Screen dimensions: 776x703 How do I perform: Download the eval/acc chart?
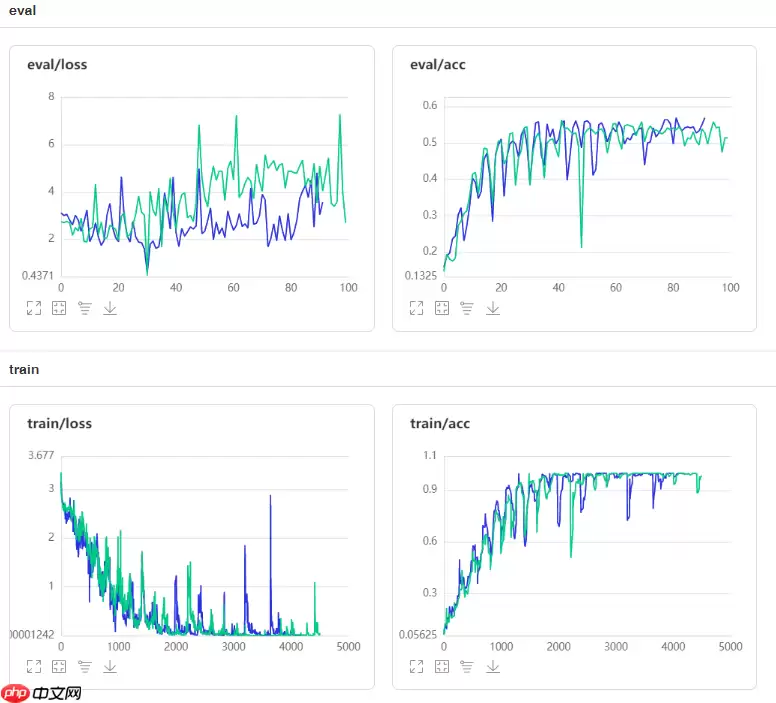[x=493, y=308]
